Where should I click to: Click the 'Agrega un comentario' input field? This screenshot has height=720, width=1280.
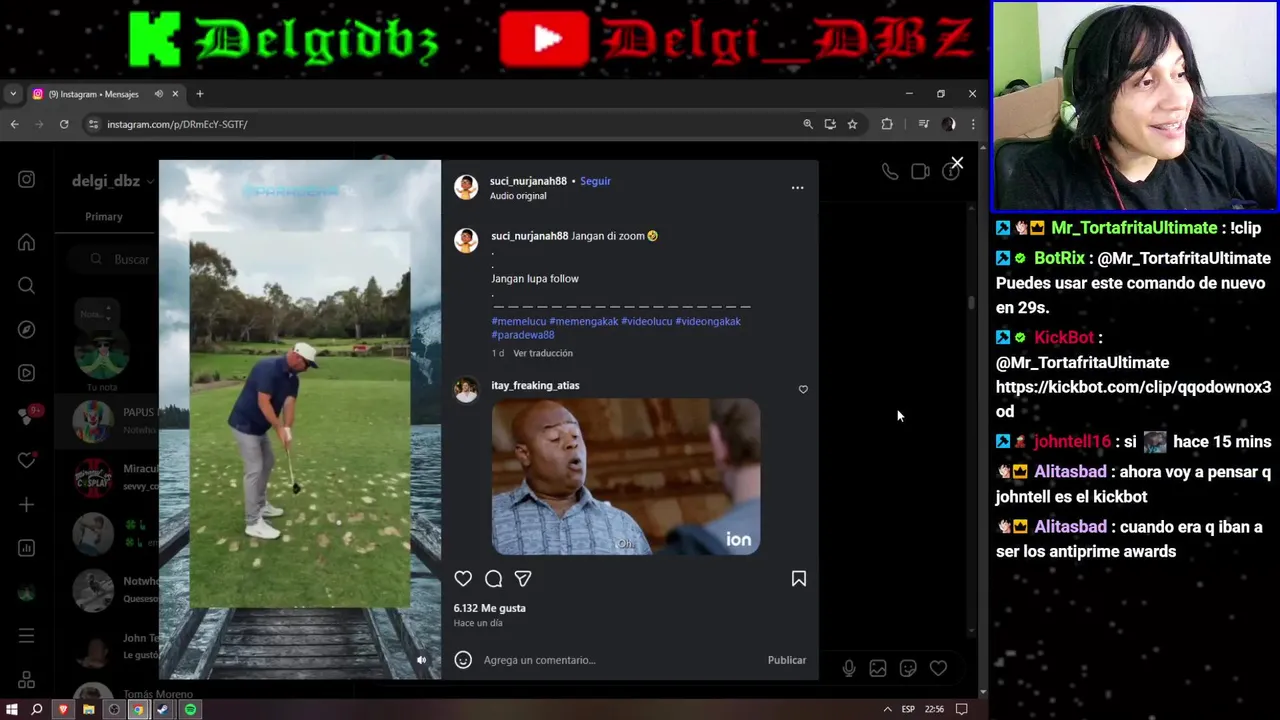click(x=620, y=660)
